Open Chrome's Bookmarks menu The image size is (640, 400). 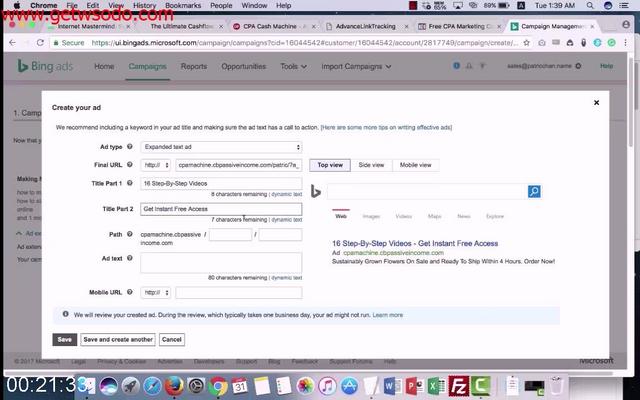click(183, 5)
